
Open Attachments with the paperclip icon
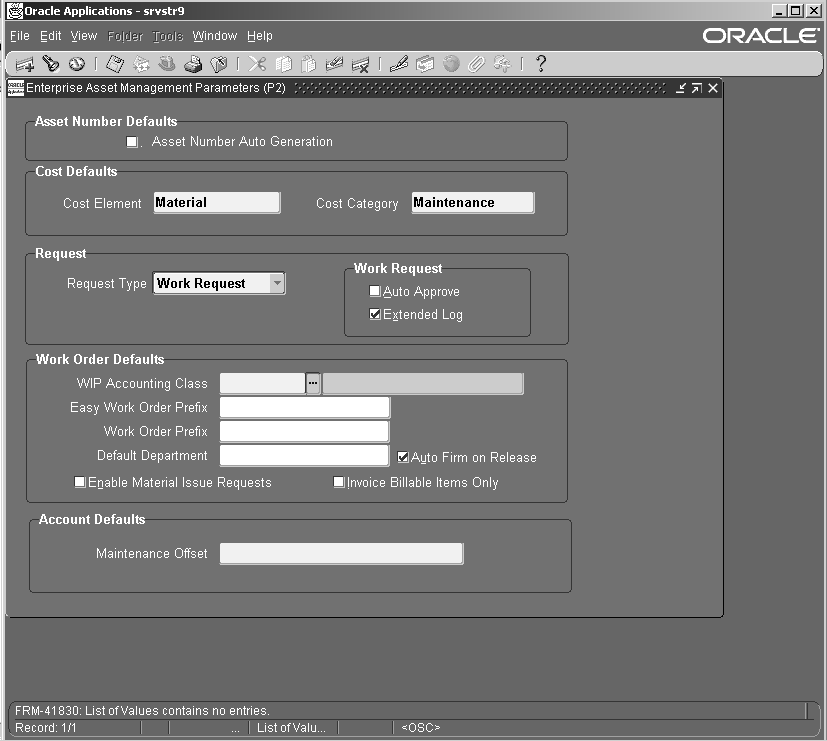476,64
